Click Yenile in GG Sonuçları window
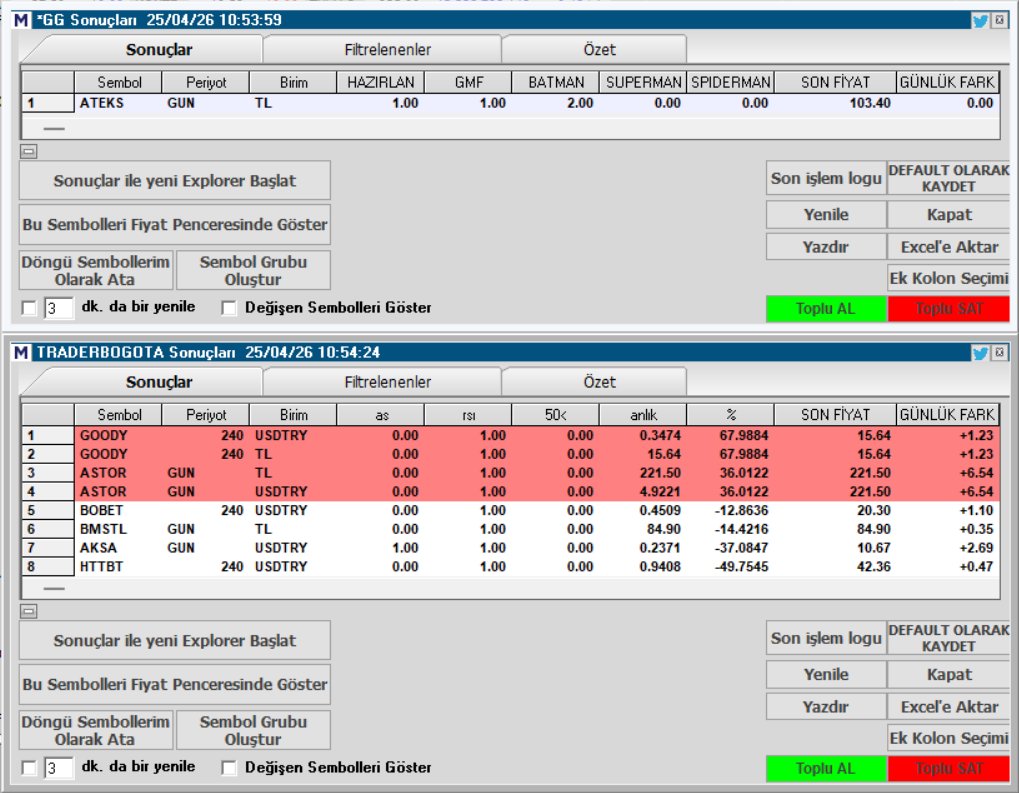The height and width of the screenshot is (793, 1019). (826, 214)
